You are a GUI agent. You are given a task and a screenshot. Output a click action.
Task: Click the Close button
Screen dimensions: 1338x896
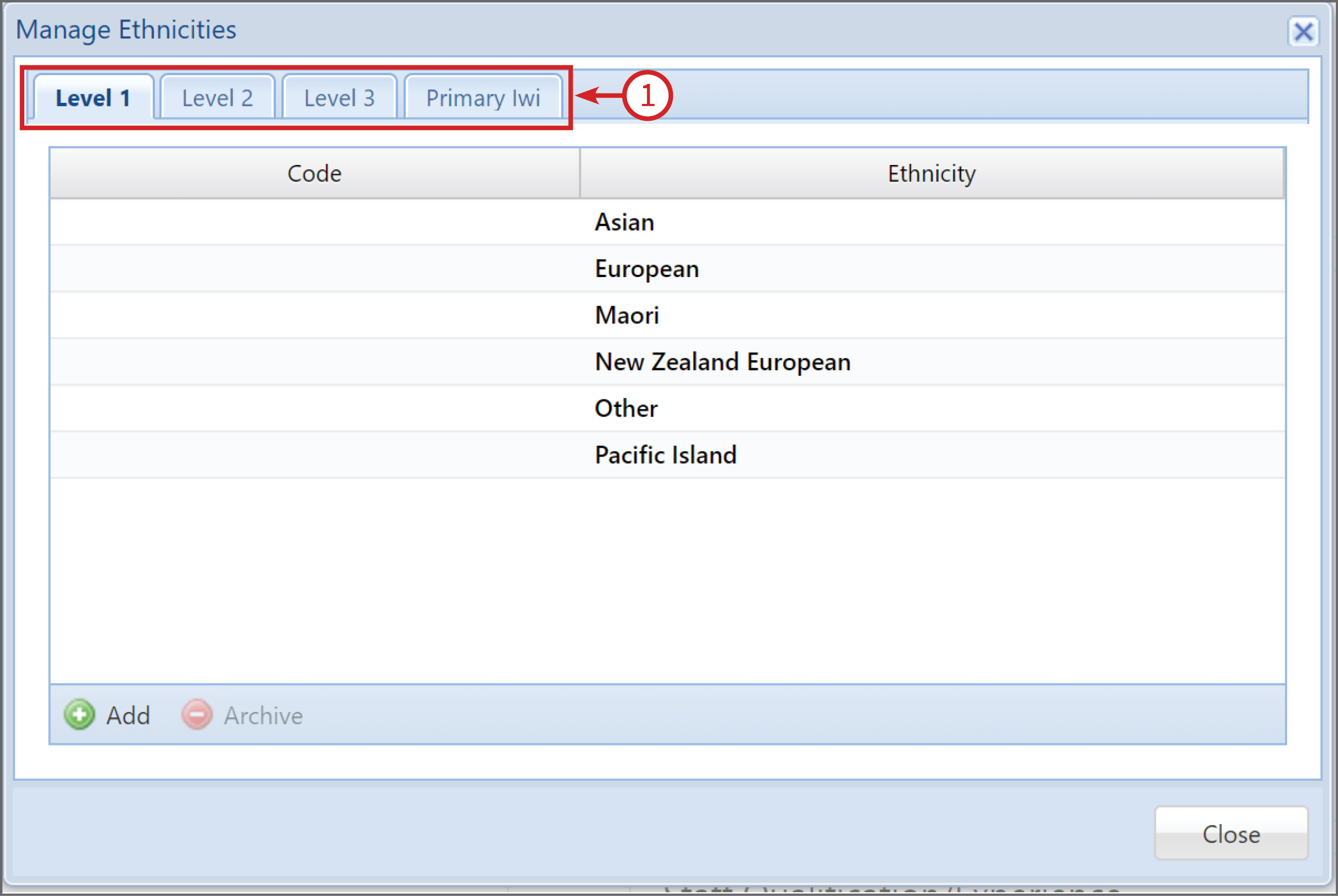tap(1232, 834)
